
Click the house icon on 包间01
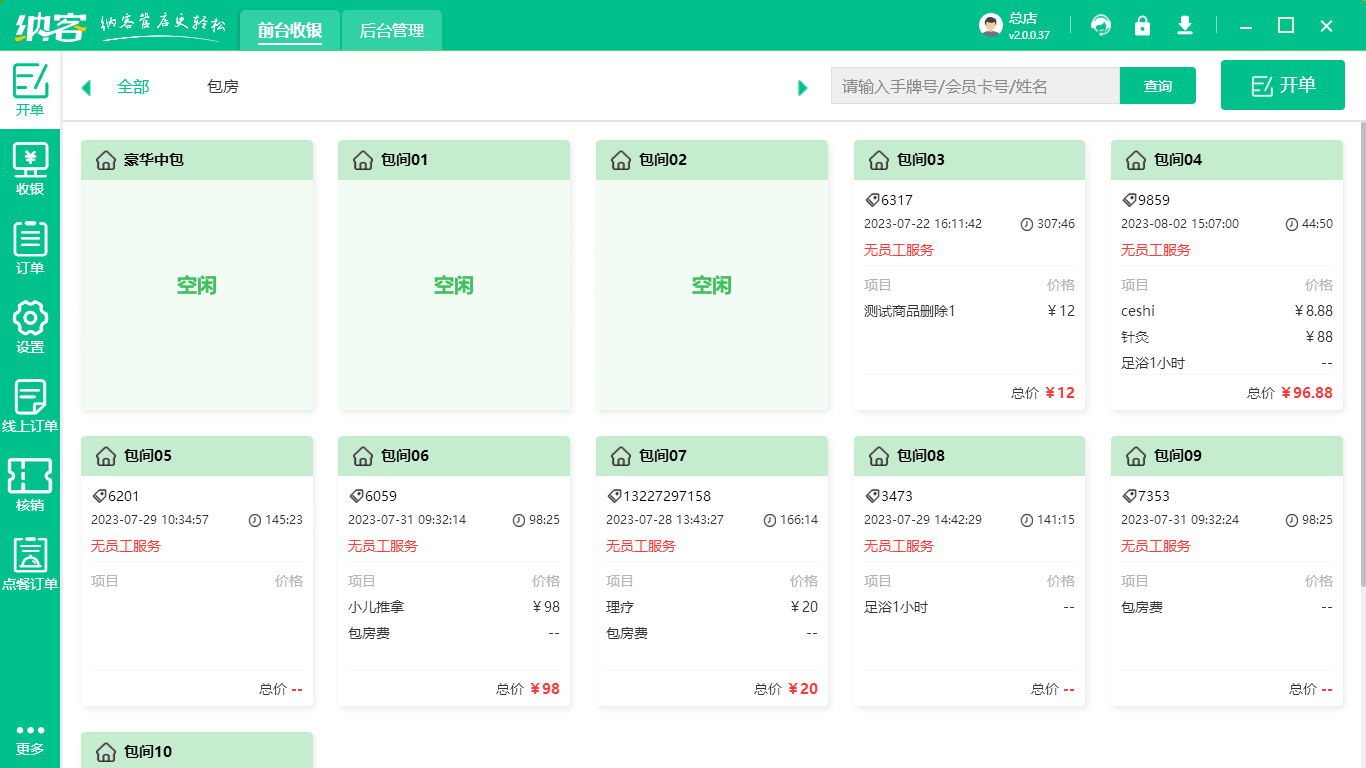point(363,160)
